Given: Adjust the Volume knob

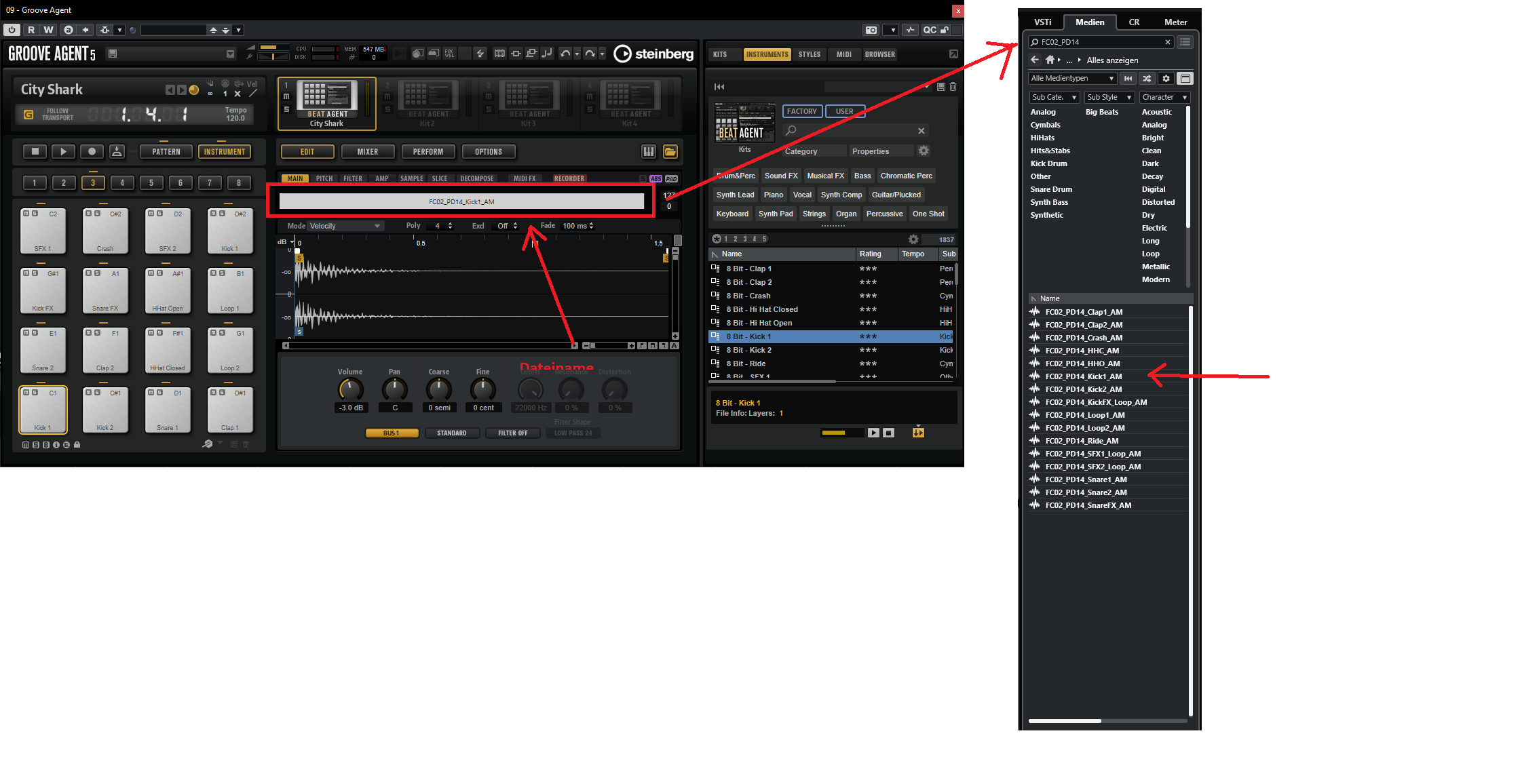Looking at the screenshot, I should tap(350, 389).
